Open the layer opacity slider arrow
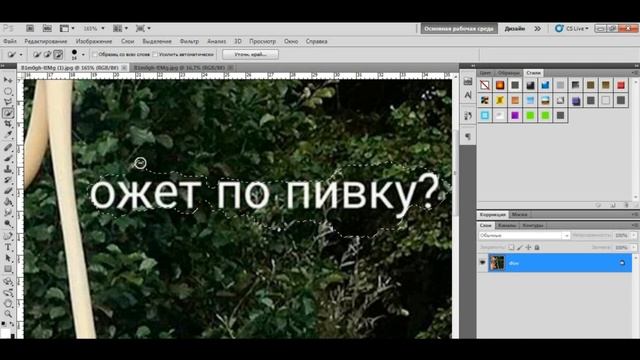The height and width of the screenshot is (360, 640). click(634, 236)
